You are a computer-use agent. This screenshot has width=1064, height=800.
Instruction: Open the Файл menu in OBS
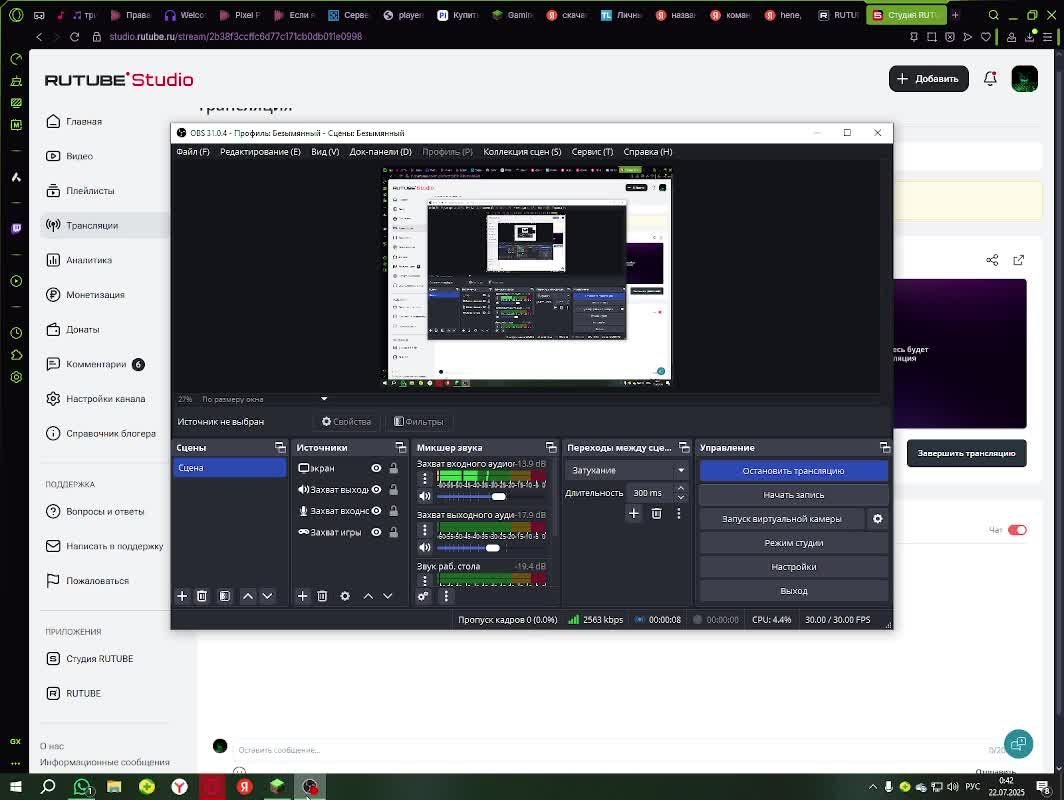[193, 152]
